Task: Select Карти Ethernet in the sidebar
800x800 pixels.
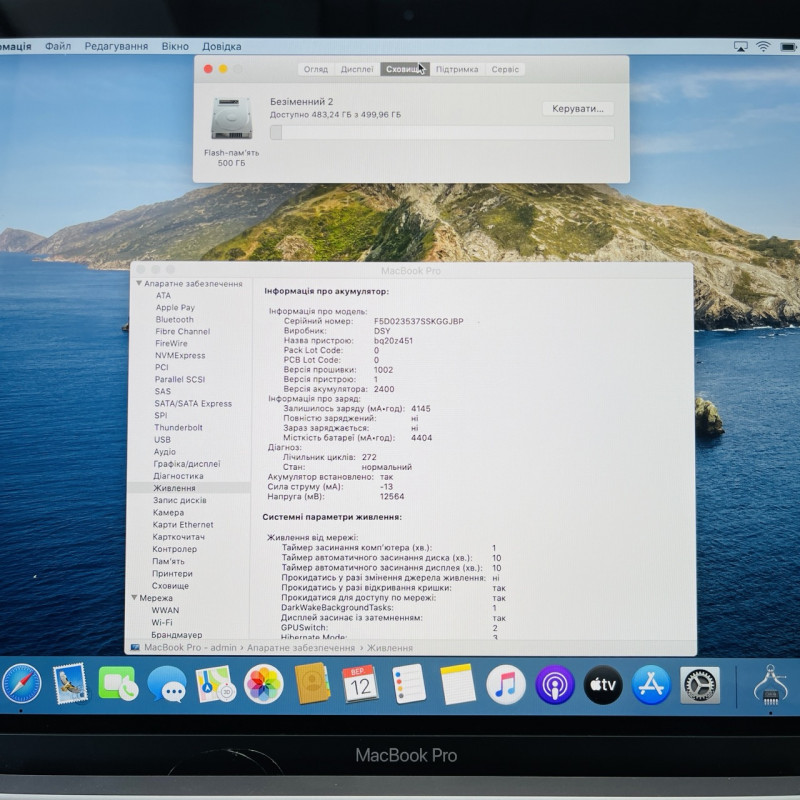Action: pyautogui.click(x=183, y=524)
